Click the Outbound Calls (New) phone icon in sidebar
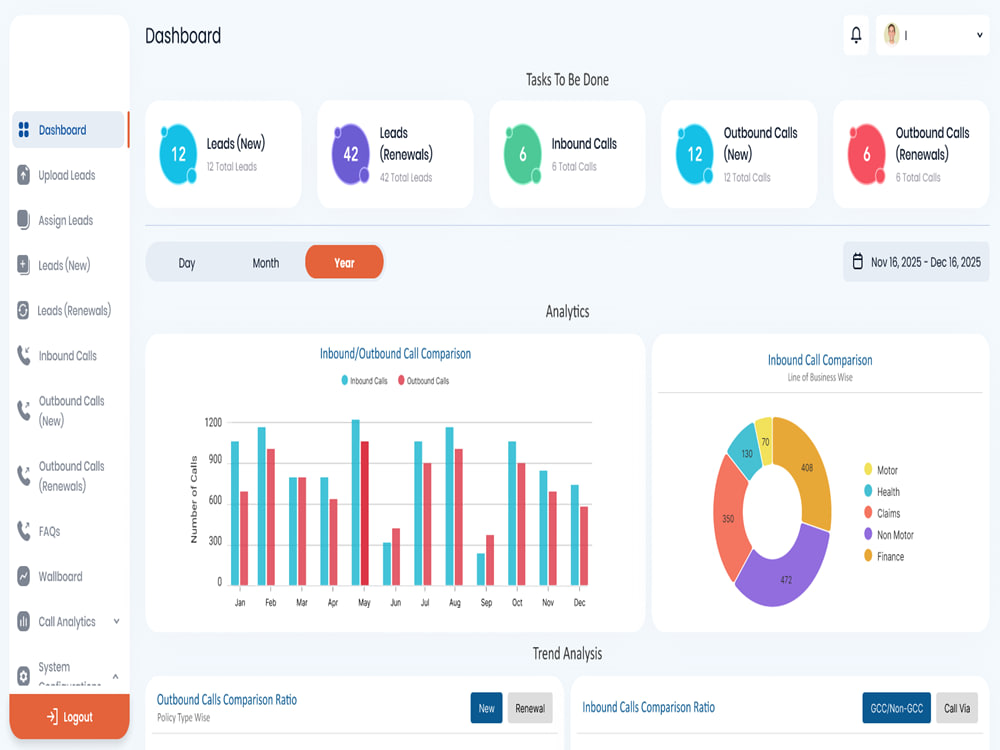The width and height of the screenshot is (1000, 750). click(x=23, y=411)
